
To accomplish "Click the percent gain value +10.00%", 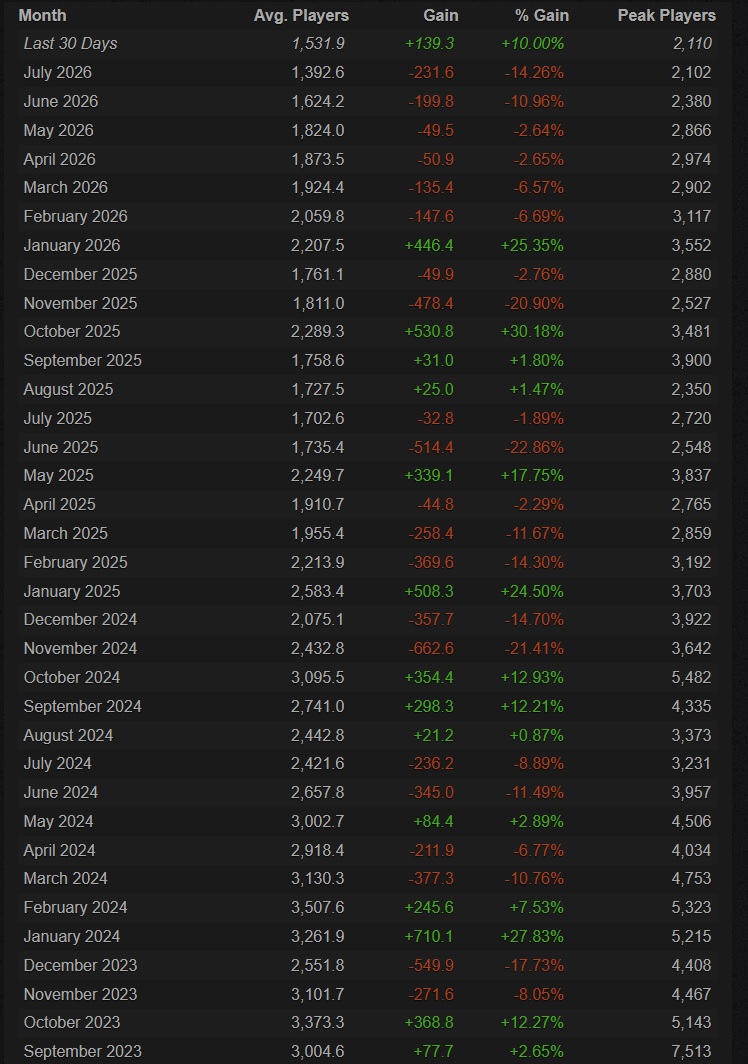I will tap(532, 43).
